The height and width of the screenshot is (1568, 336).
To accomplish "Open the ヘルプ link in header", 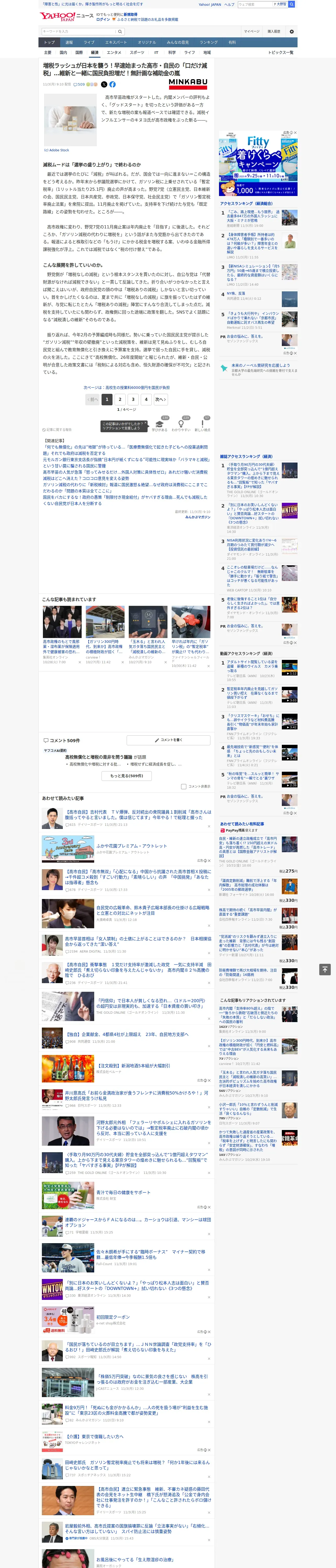I will click(x=229, y=4).
